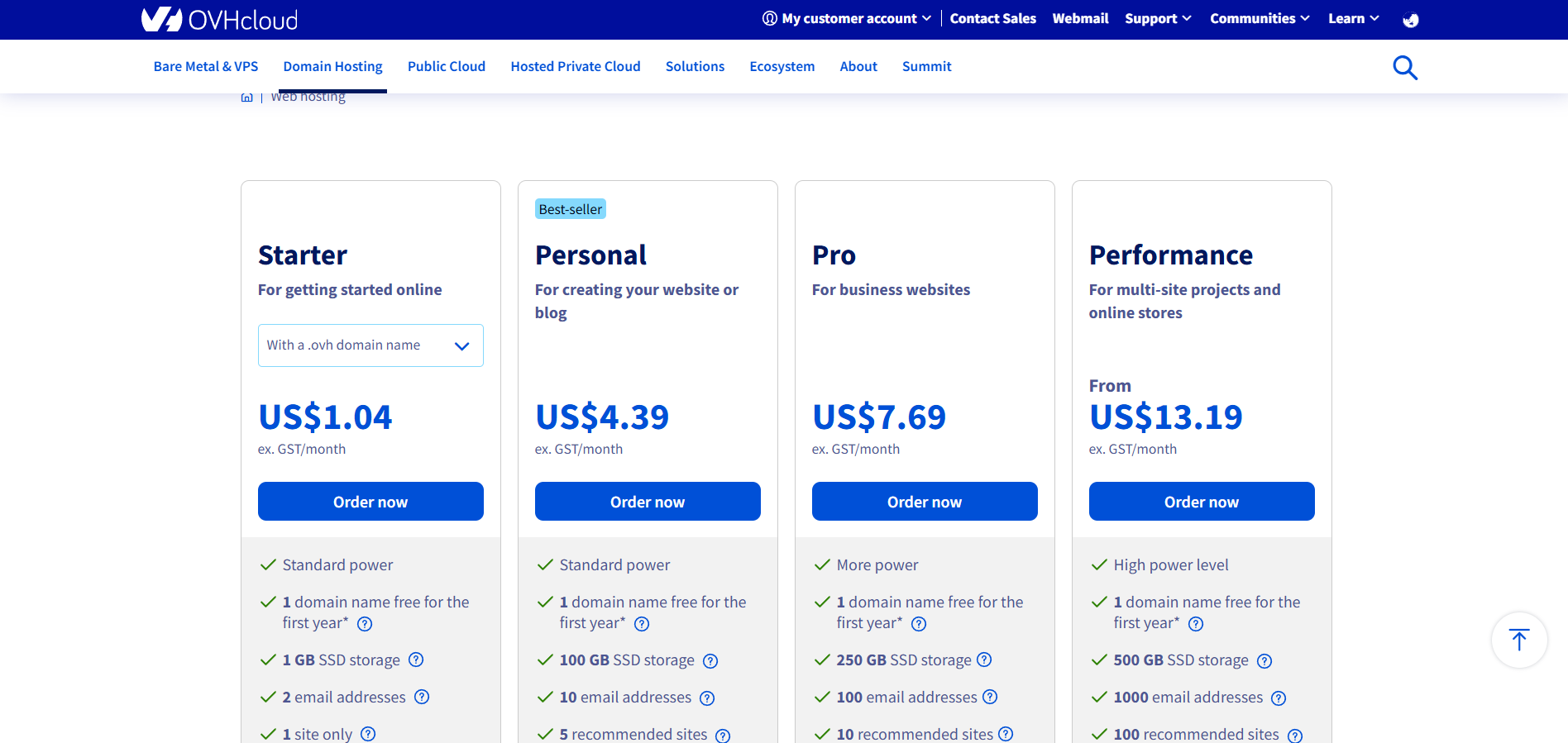Open the search magnifier icon

pos(1404,67)
